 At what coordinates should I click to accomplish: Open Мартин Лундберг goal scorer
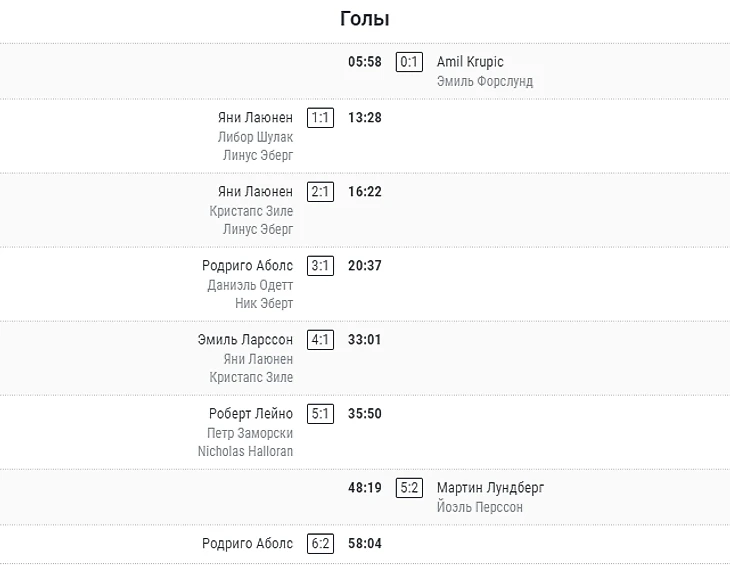pos(490,487)
